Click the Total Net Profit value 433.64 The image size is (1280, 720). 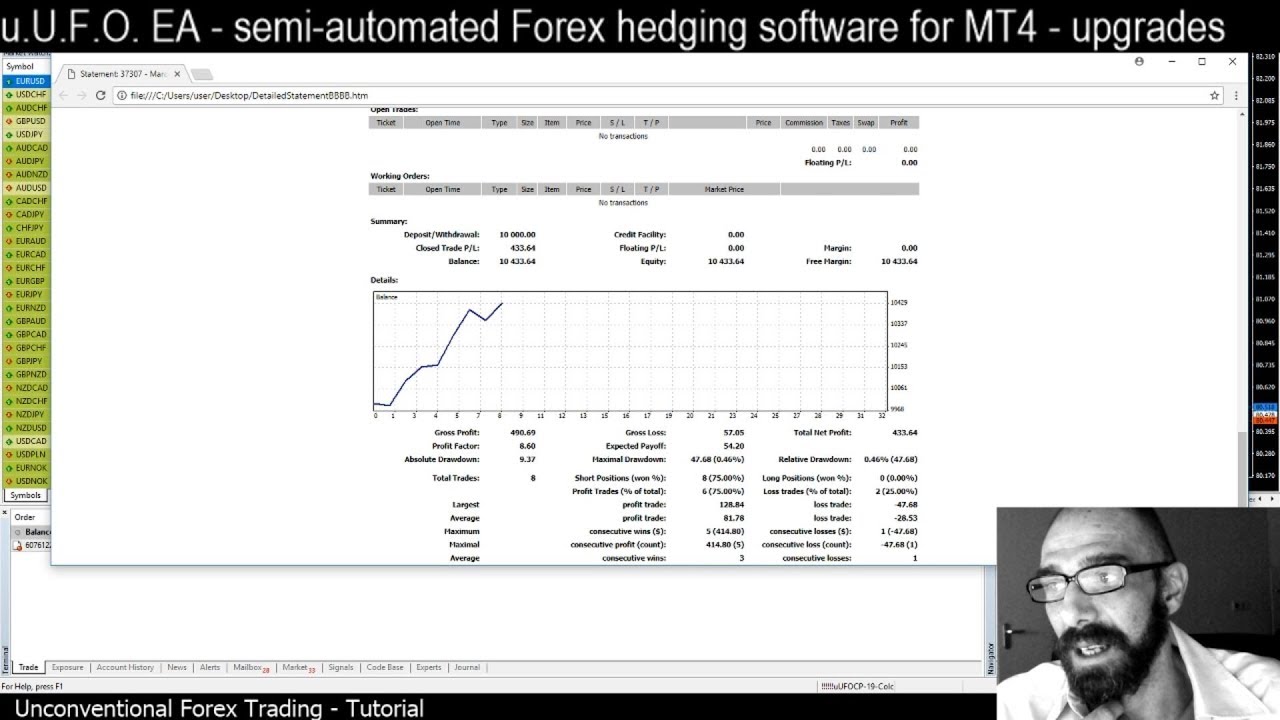click(904, 433)
